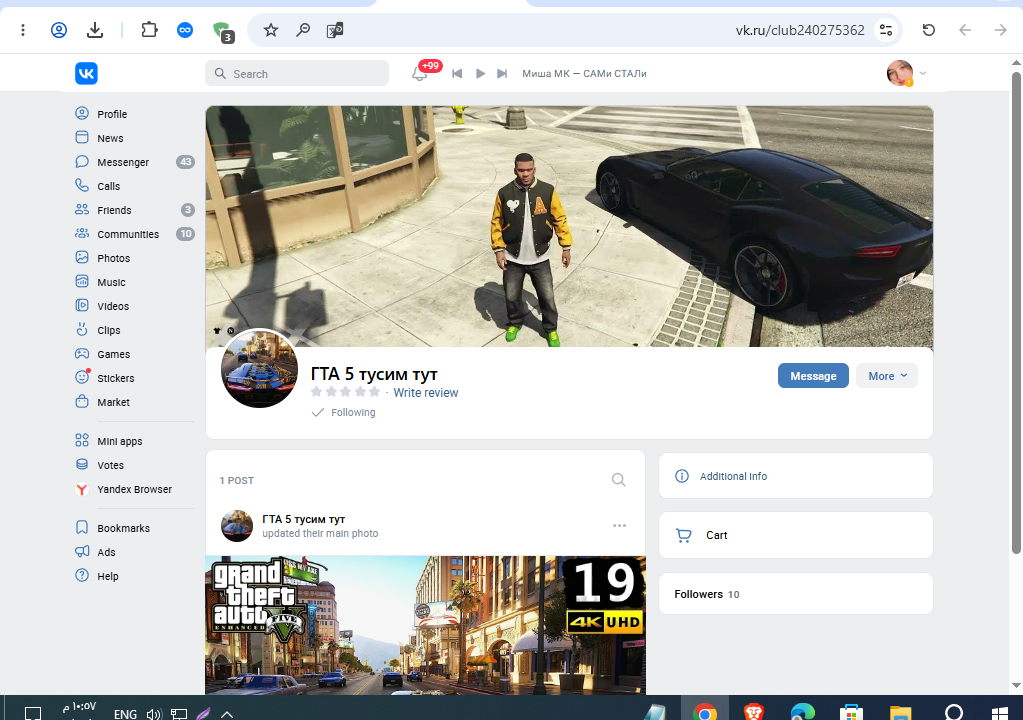Click the Yandex Browser icon
This screenshot has width=1023, height=720.
point(82,489)
